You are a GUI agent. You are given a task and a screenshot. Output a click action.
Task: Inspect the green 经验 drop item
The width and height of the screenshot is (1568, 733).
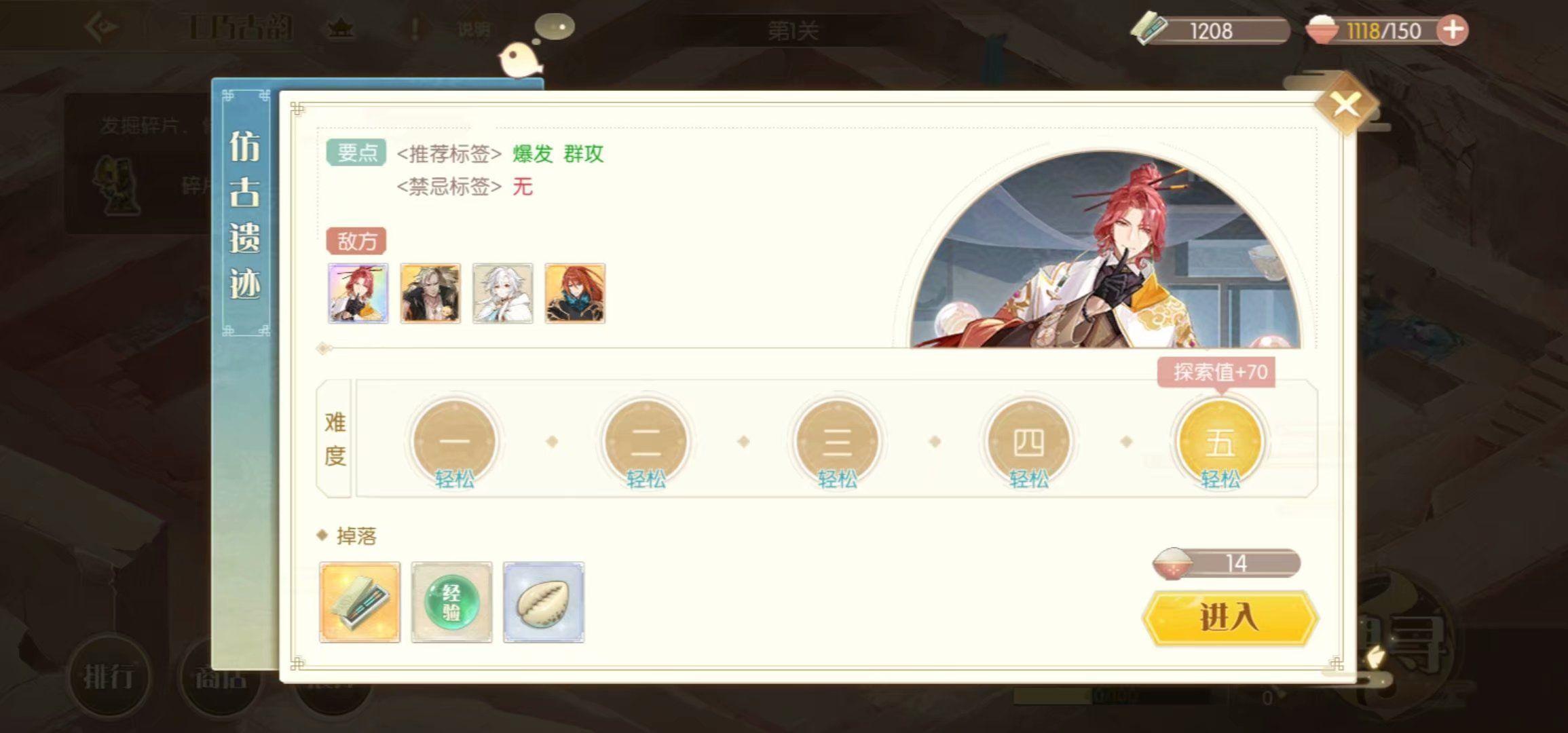(x=451, y=602)
